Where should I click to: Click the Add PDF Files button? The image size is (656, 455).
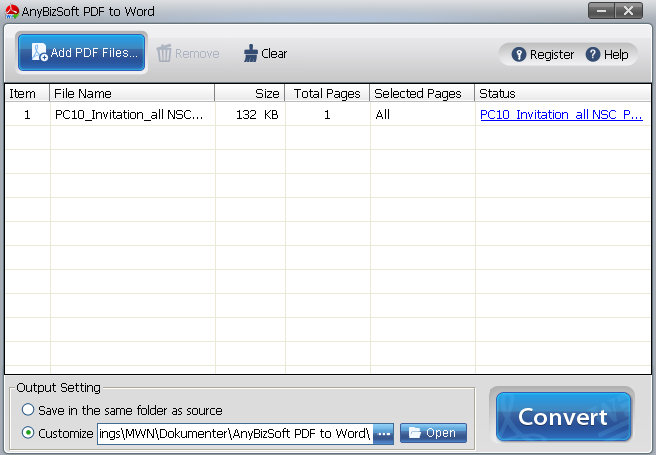(x=82, y=53)
